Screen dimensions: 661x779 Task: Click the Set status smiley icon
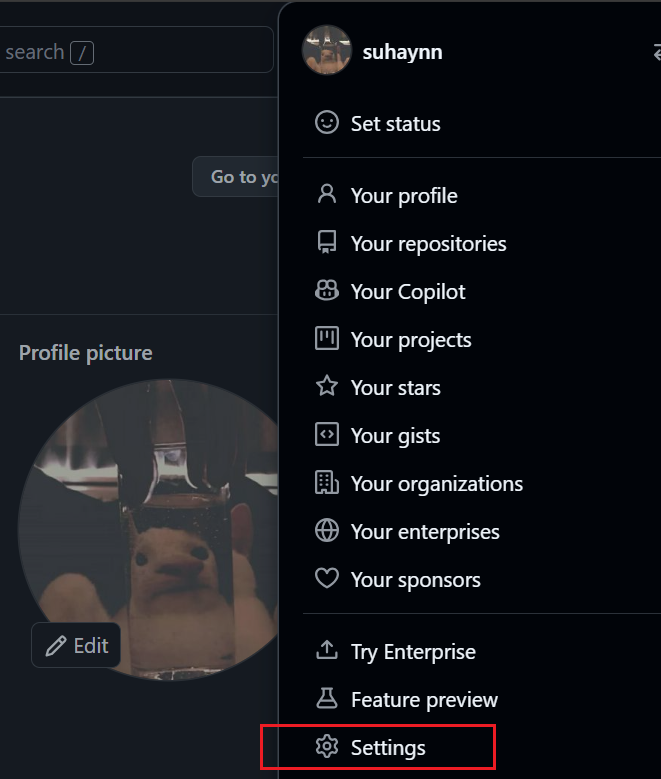tap(327, 123)
